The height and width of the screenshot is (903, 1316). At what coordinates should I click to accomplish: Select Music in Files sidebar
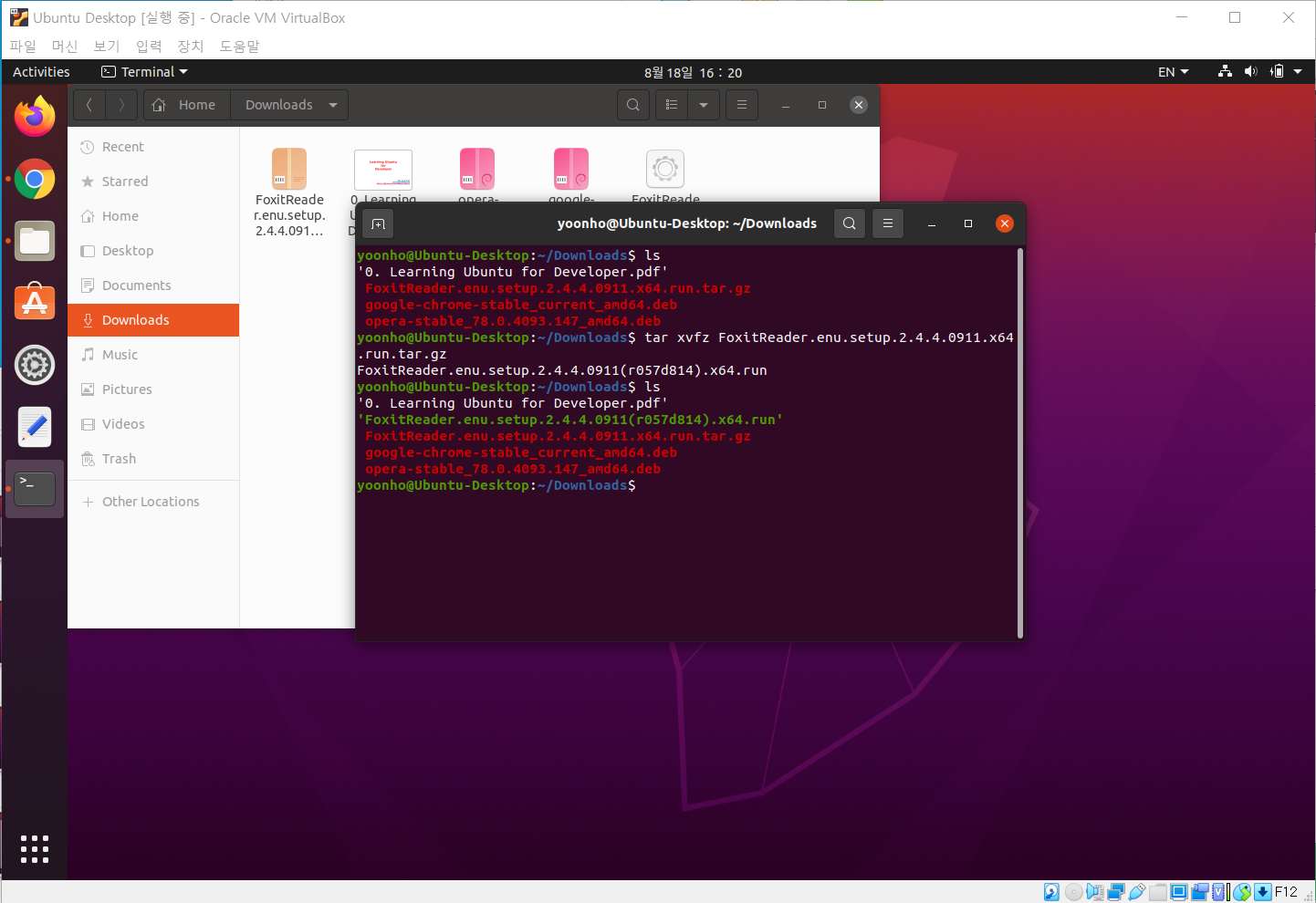point(153,355)
